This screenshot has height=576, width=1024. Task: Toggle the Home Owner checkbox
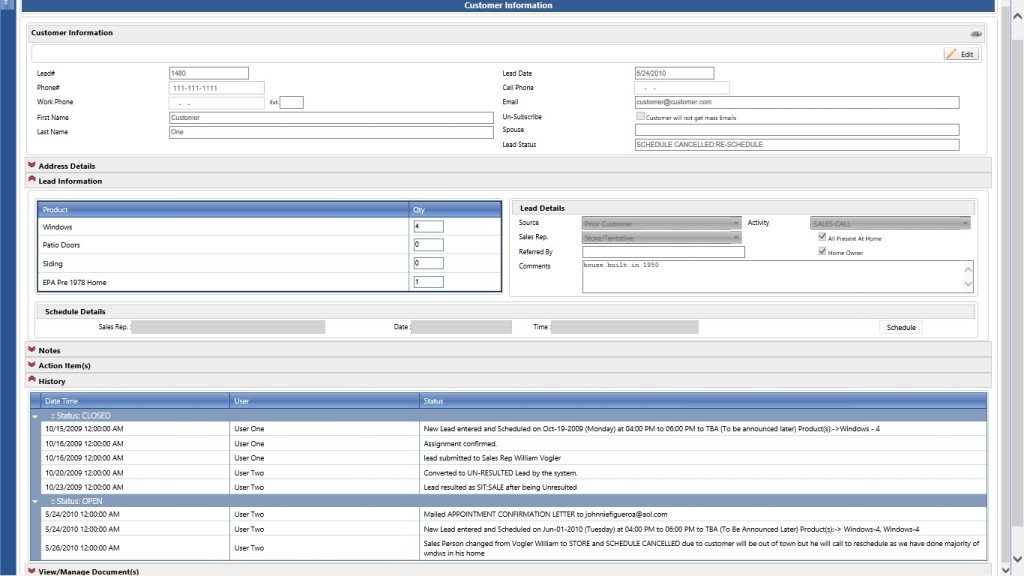click(822, 251)
